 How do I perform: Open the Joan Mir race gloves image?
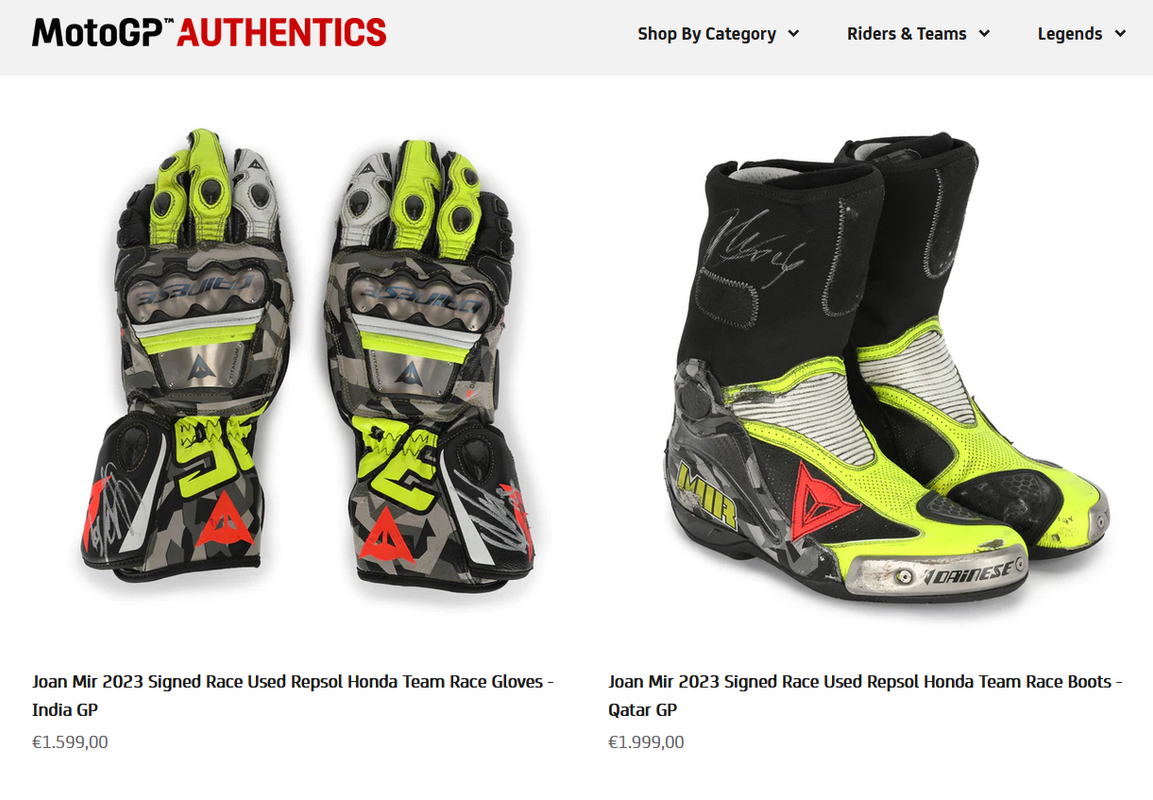click(x=307, y=357)
